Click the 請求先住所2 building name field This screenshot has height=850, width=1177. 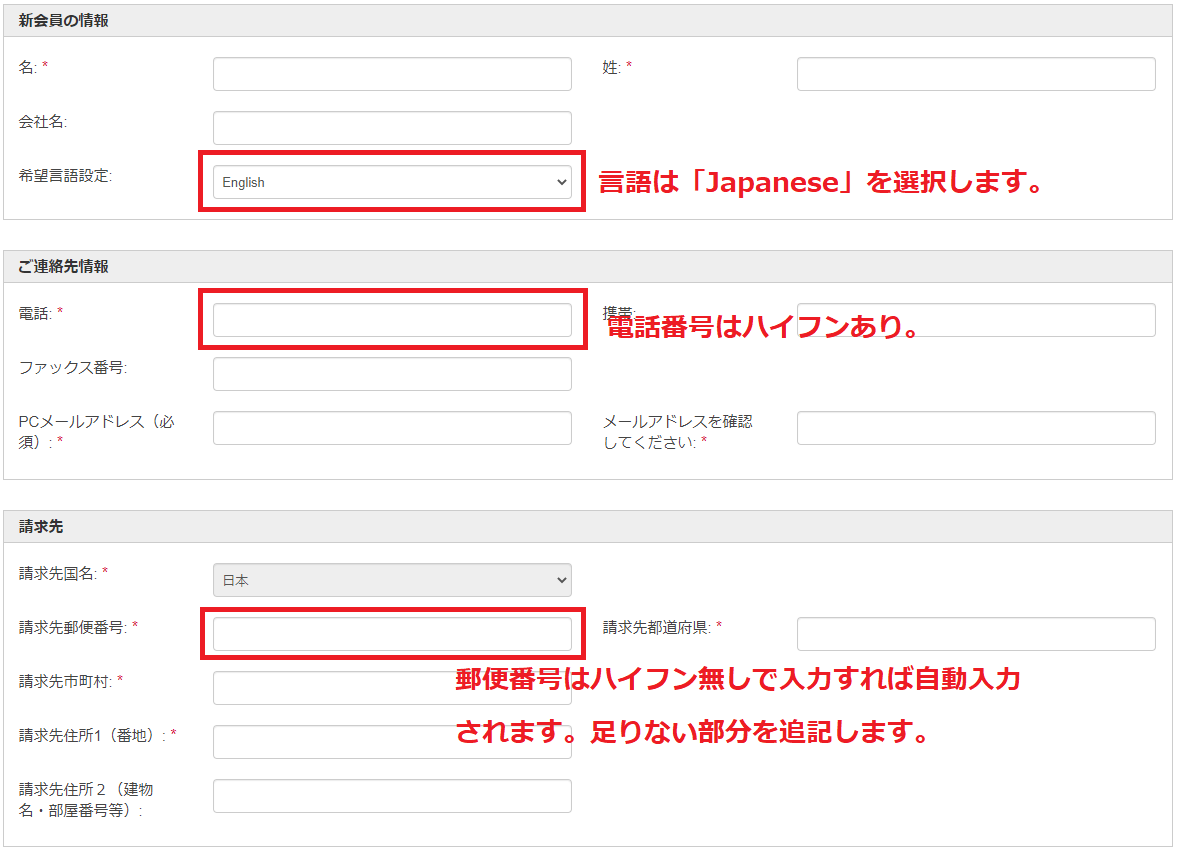pos(392,796)
